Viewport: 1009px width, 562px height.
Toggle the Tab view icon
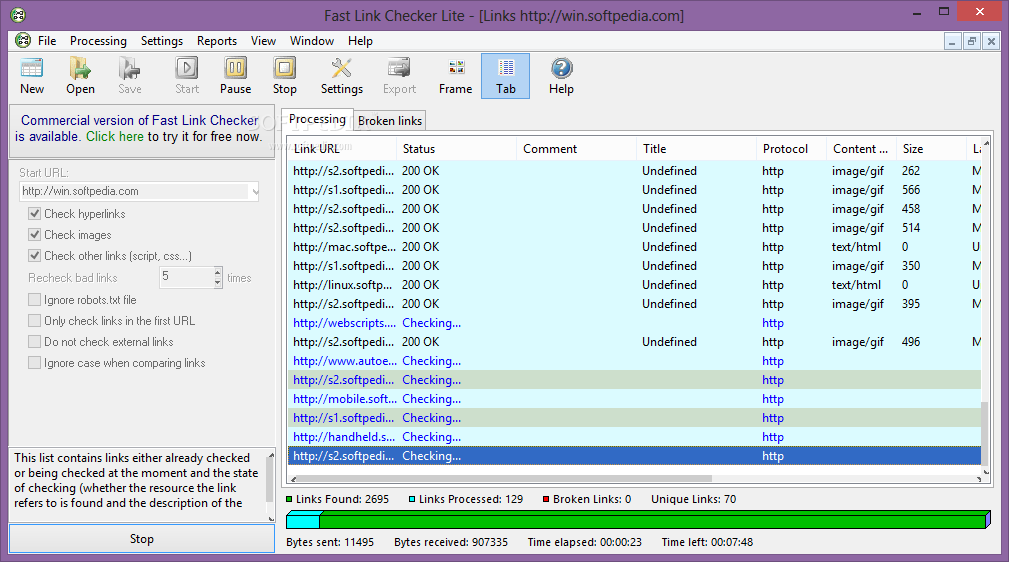506,68
